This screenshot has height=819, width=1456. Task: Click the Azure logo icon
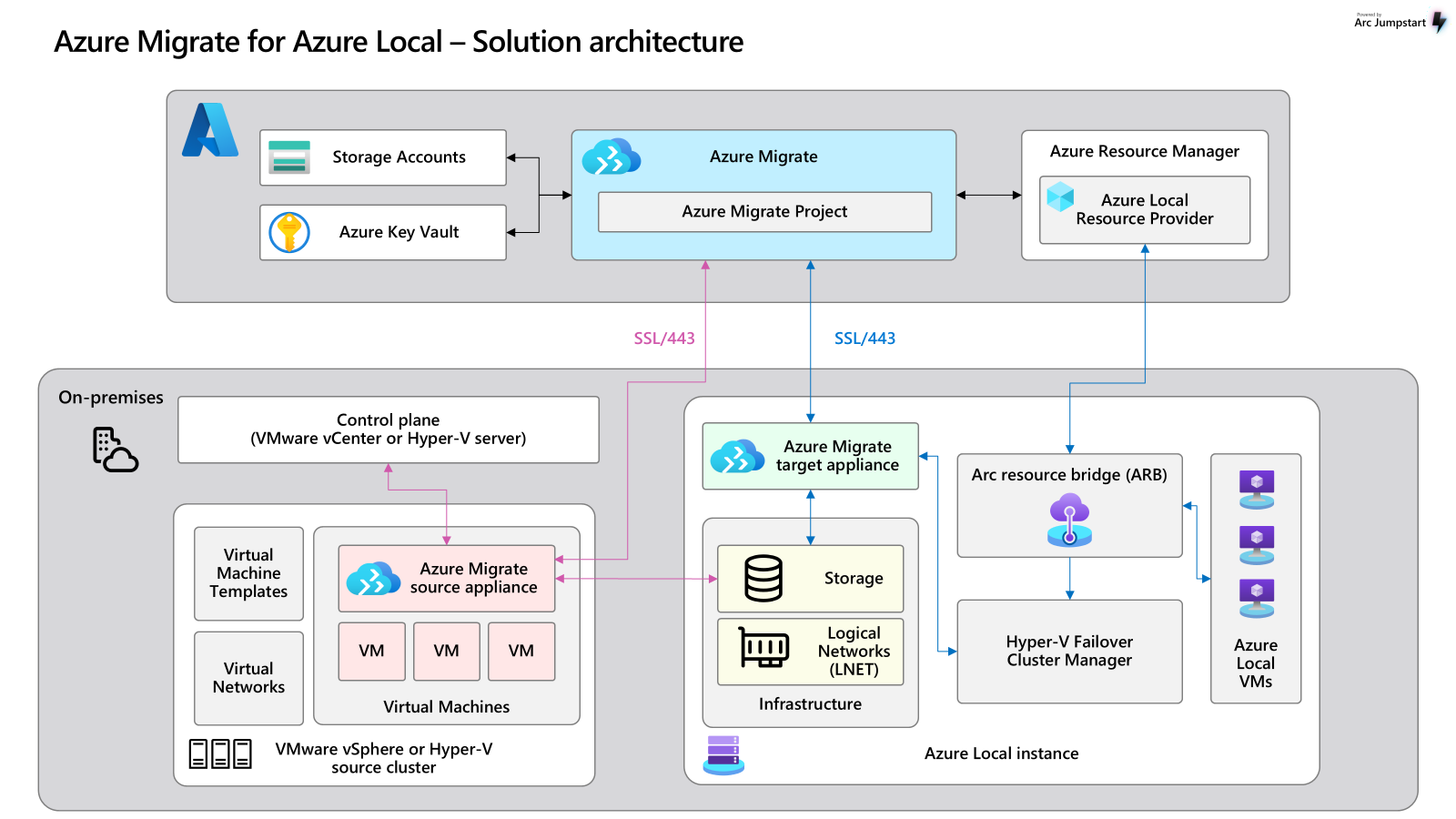click(210, 130)
